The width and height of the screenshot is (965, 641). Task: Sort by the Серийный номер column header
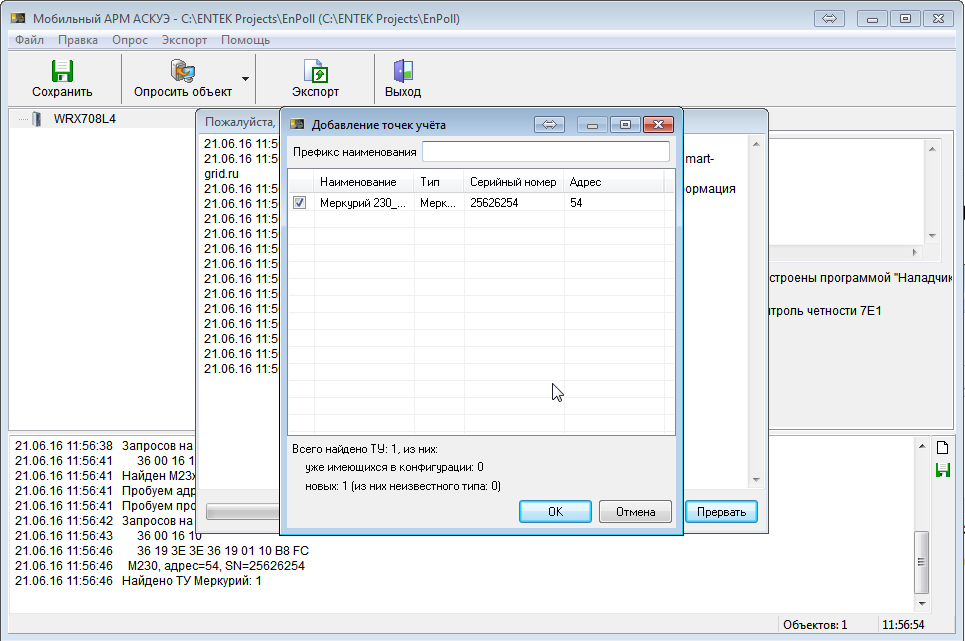pyautogui.click(x=514, y=182)
